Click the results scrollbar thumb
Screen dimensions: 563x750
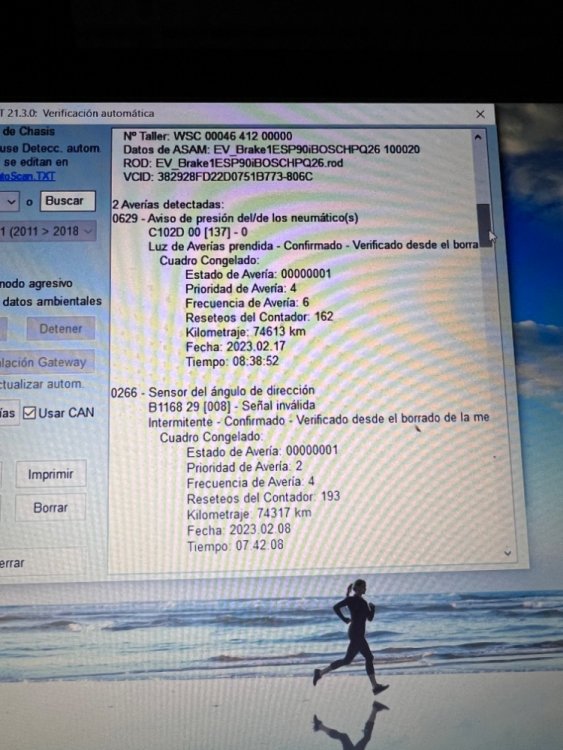484,225
